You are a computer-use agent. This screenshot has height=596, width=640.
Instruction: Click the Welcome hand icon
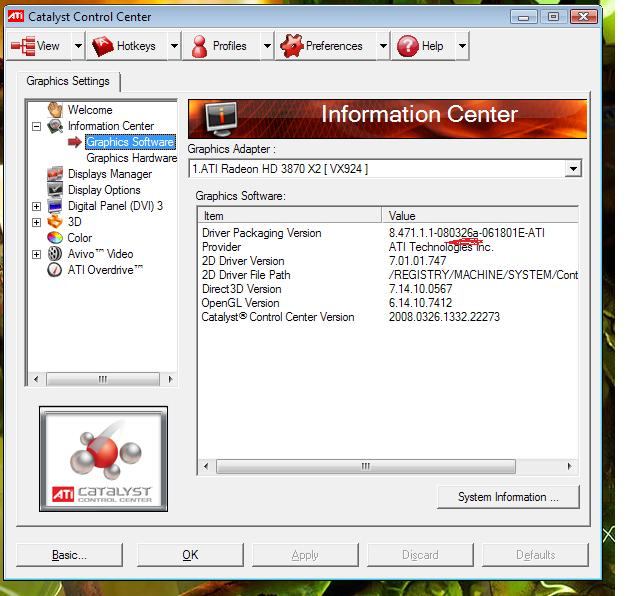(55, 110)
